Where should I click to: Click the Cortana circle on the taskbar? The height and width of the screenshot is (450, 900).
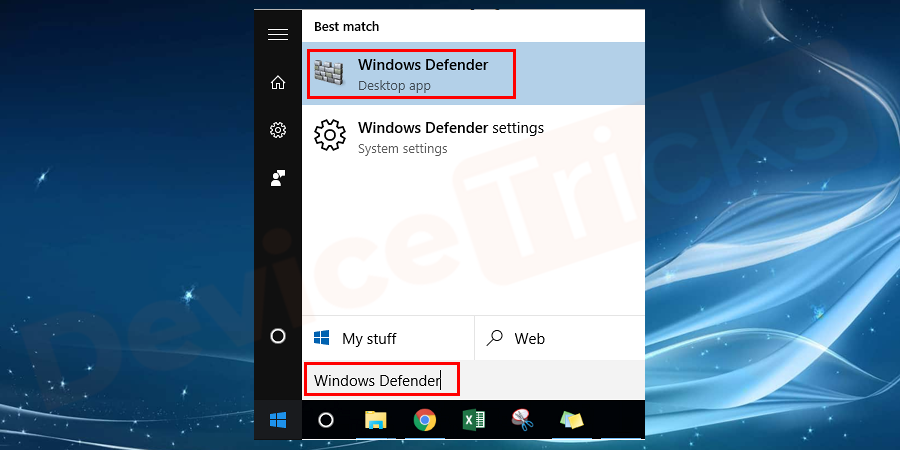[x=326, y=420]
